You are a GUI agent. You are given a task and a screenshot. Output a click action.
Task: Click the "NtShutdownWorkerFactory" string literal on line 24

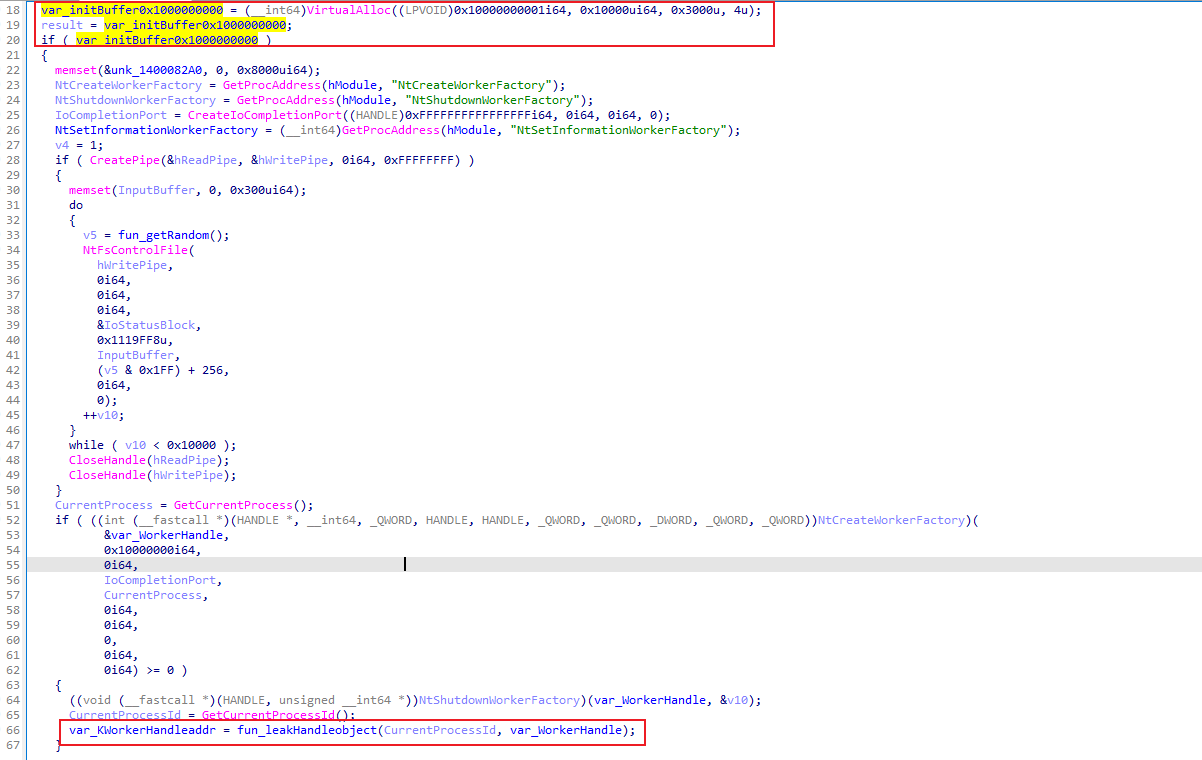click(490, 100)
